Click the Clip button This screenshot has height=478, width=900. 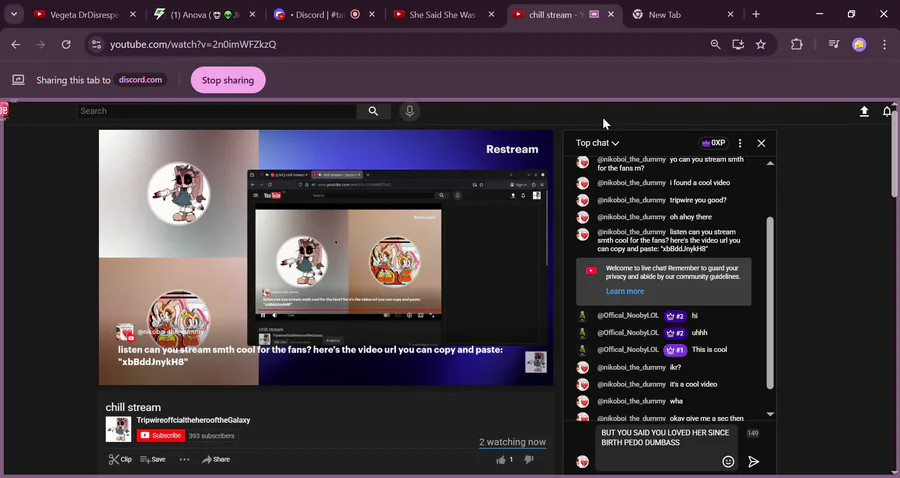(120, 459)
